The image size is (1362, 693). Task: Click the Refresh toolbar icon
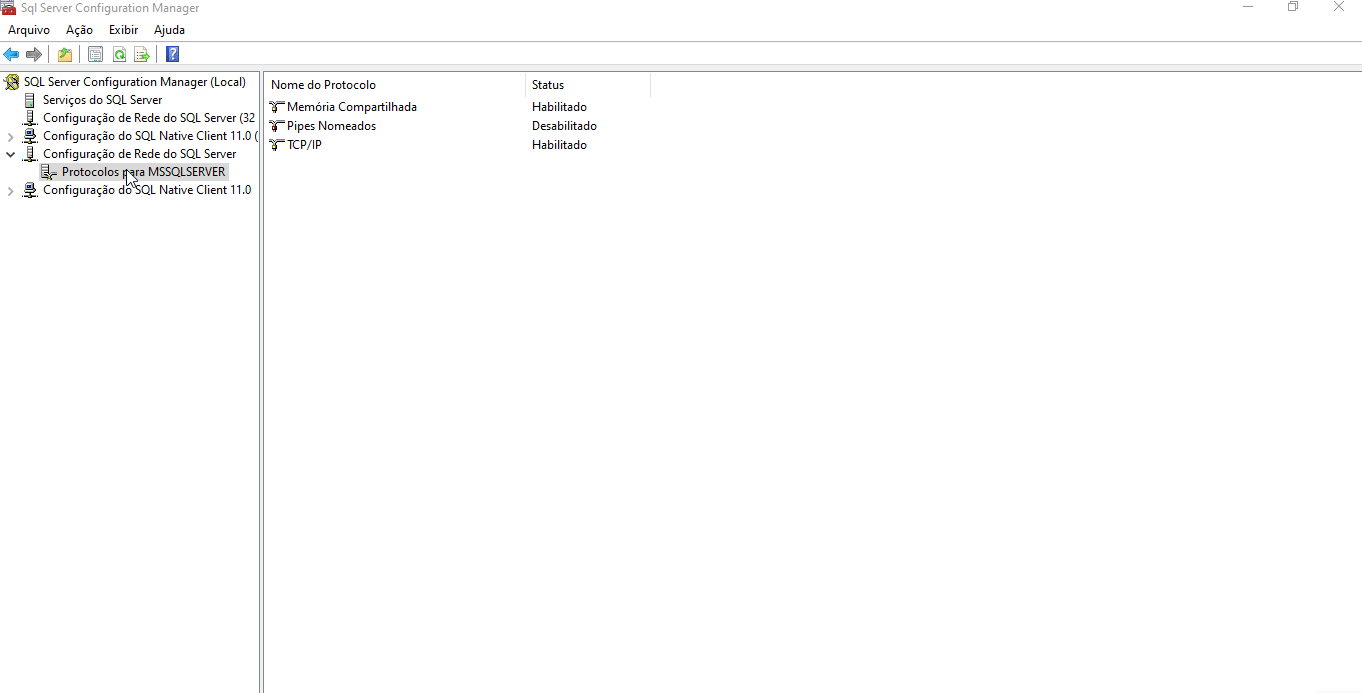119,54
